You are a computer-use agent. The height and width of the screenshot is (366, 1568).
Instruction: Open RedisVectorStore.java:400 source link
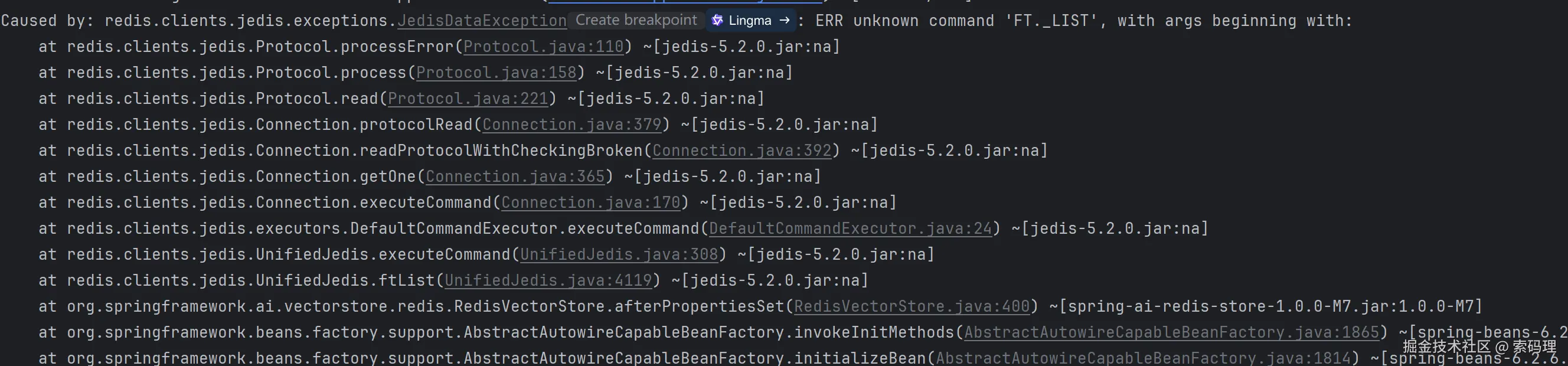[912, 307]
